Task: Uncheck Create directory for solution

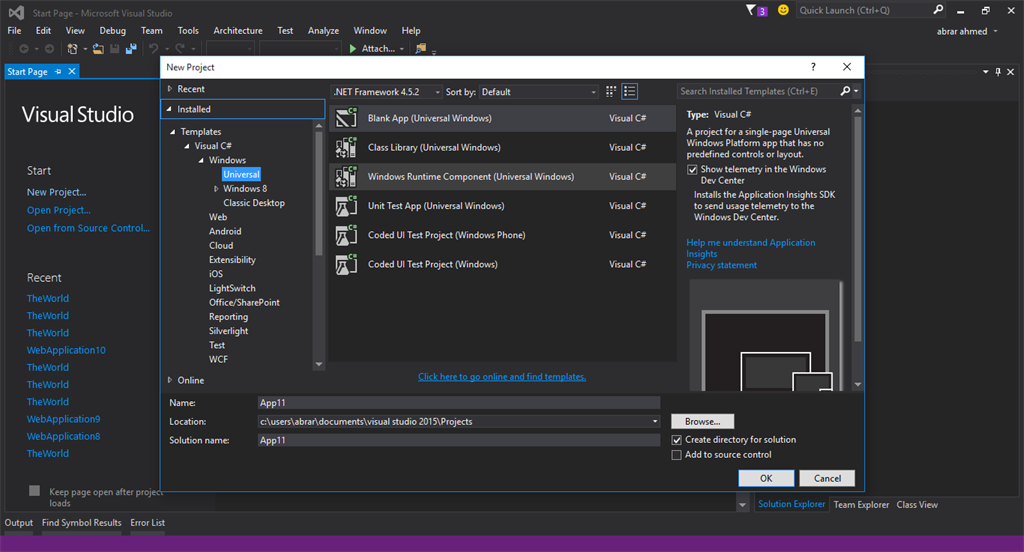Action: click(x=677, y=440)
